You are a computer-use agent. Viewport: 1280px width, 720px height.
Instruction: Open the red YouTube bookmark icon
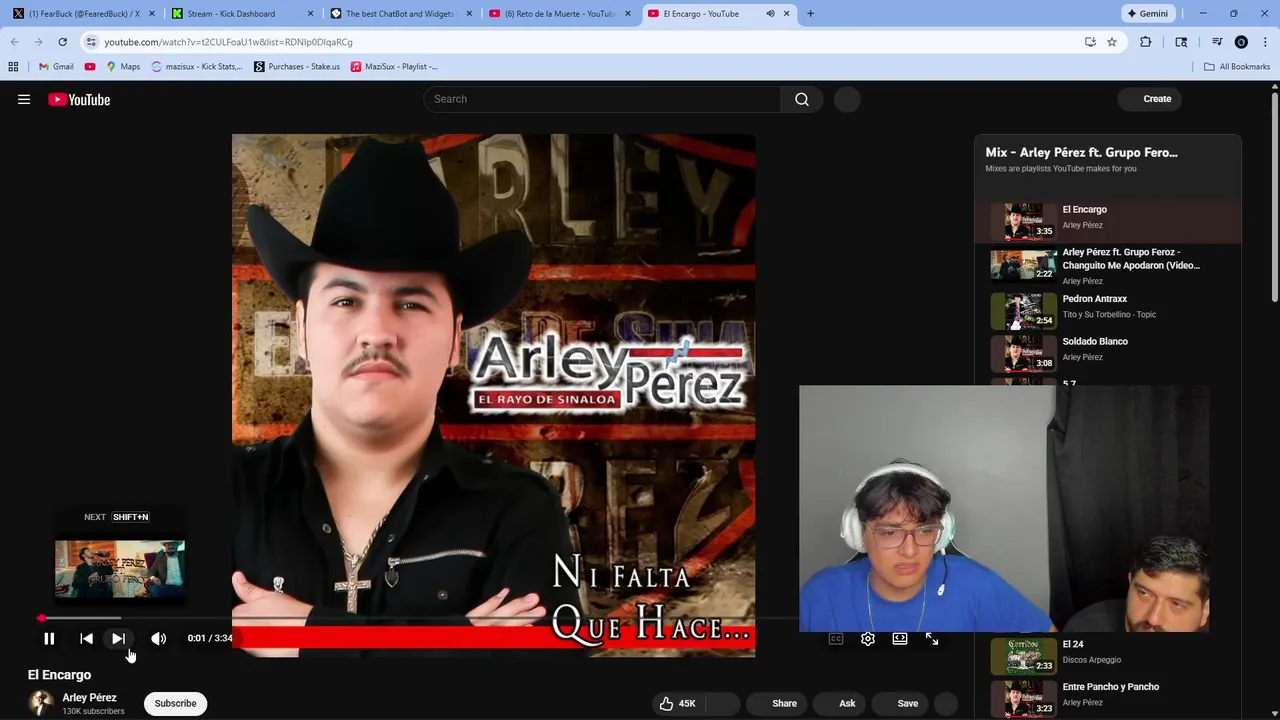(90, 67)
